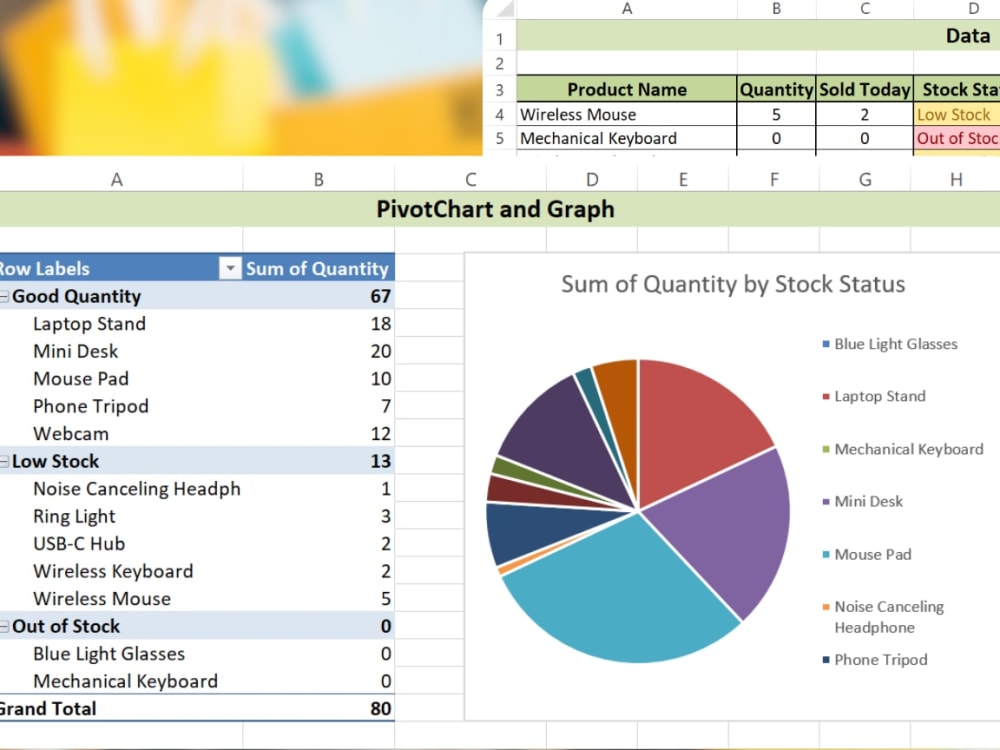1000x750 pixels.
Task: Click the Noise Canceling Headphone legend entry
Action: (883, 617)
